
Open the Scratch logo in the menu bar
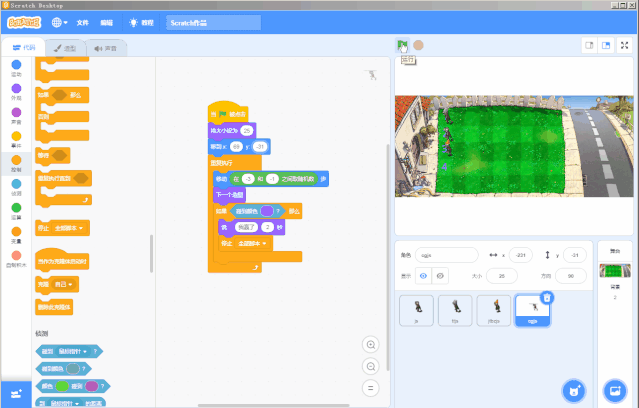coord(24,22)
